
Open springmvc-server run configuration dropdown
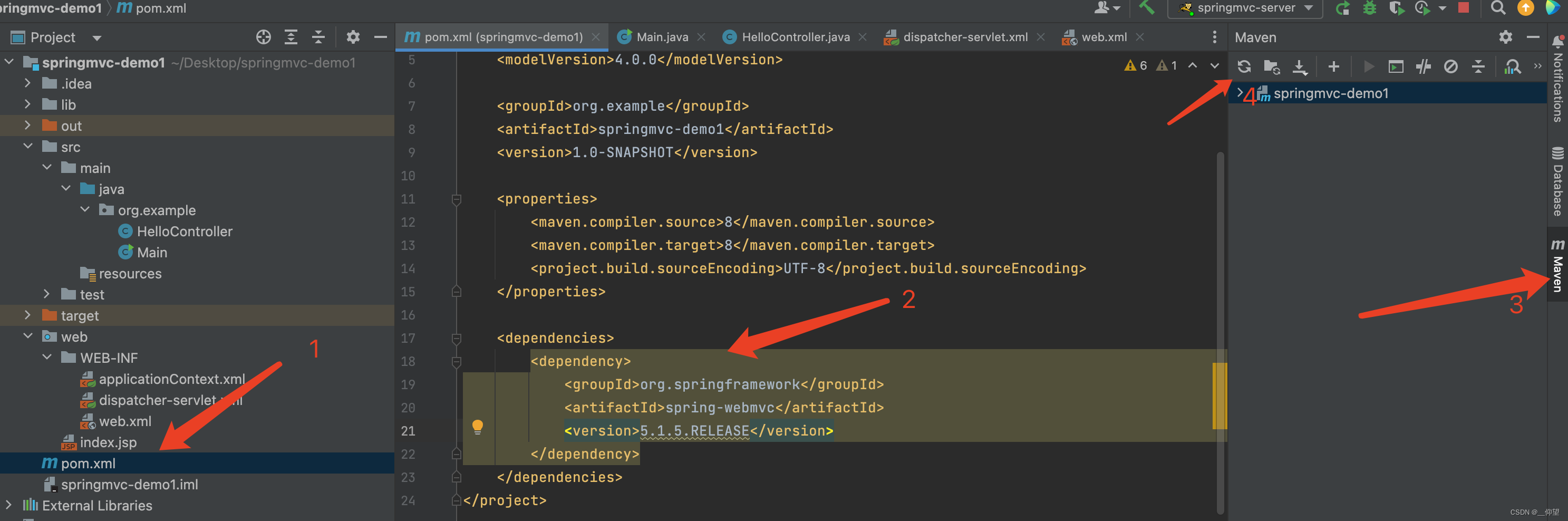pyautogui.click(x=1245, y=8)
